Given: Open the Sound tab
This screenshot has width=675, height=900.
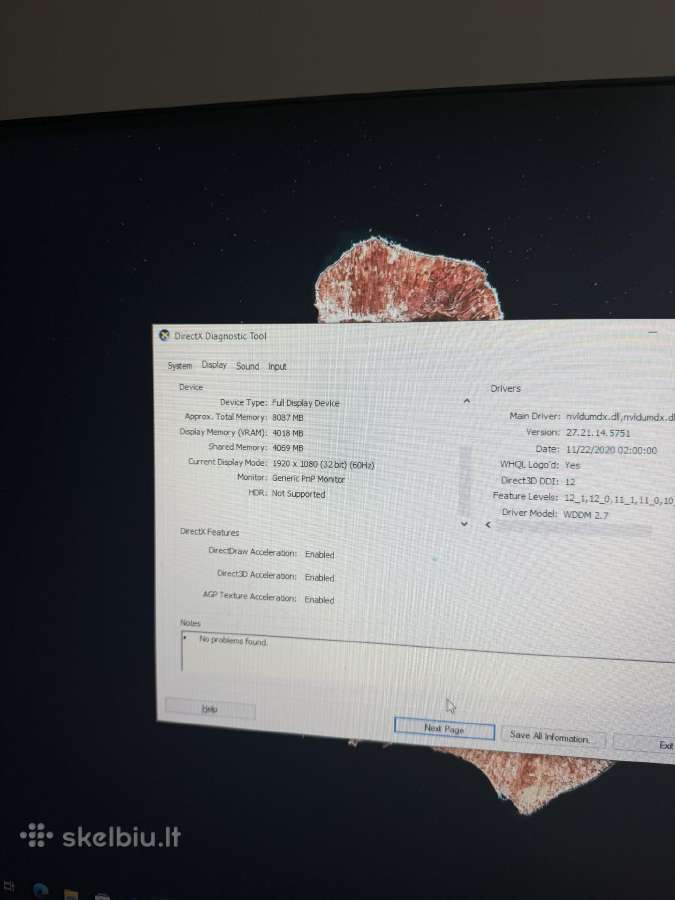Looking at the screenshot, I should [x=247, y=366].
